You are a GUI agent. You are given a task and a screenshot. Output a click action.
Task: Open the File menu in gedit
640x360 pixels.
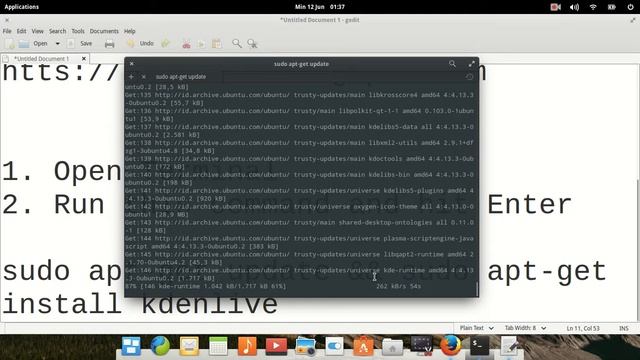click(x=7, y=31)
